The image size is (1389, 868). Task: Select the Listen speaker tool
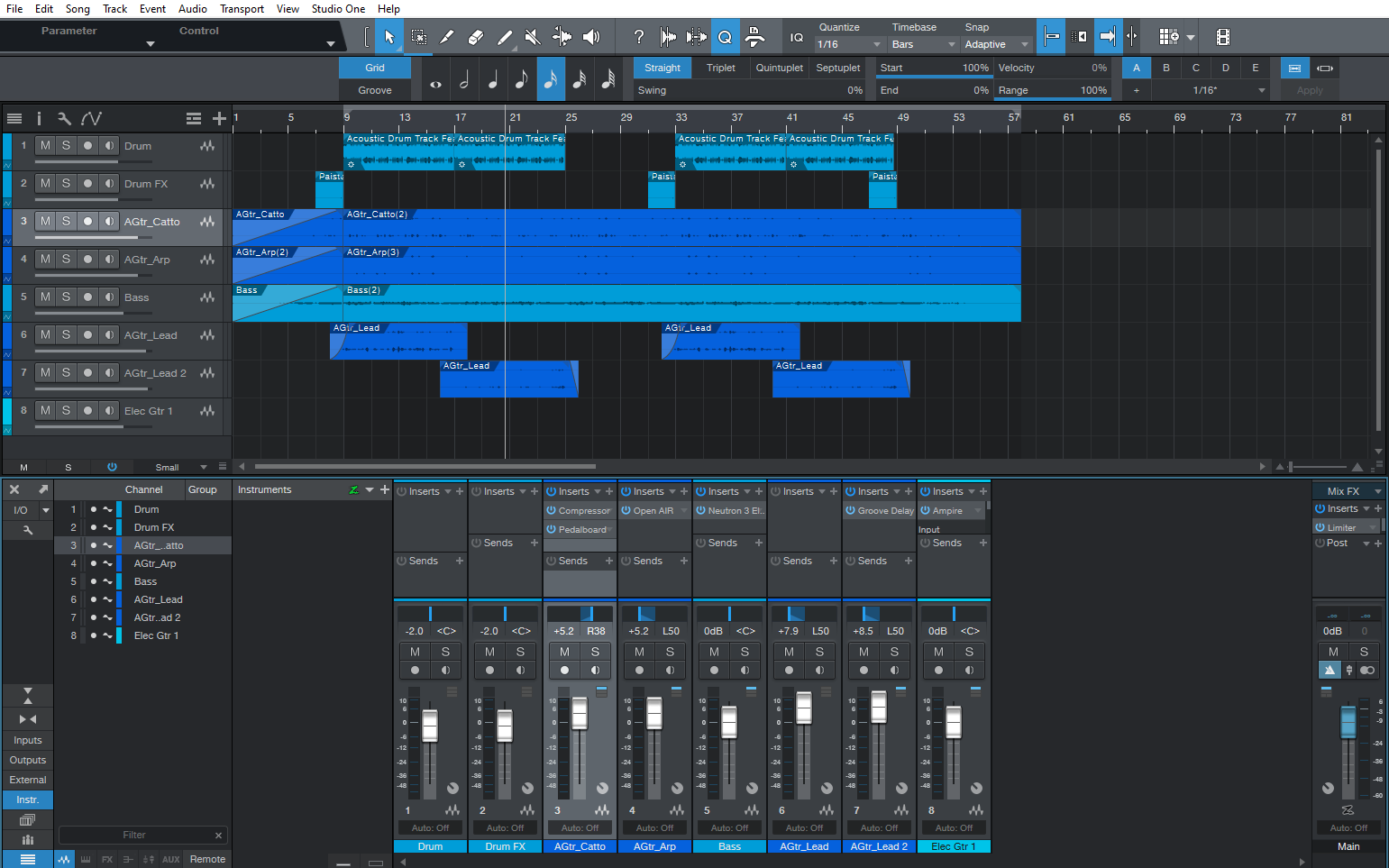pyautogui.click(x=591, y=37)
